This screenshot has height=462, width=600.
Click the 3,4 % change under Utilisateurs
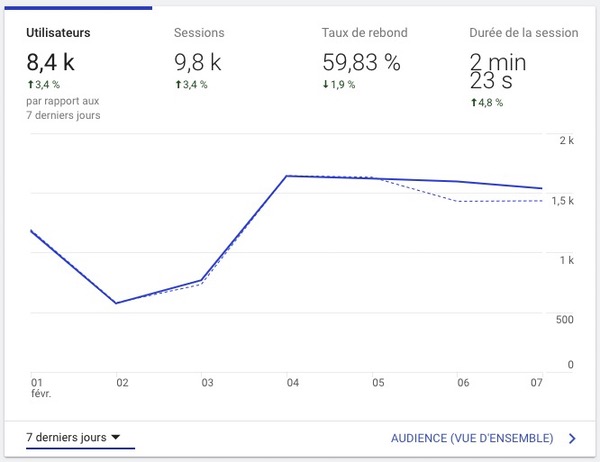tap(43, 84)
